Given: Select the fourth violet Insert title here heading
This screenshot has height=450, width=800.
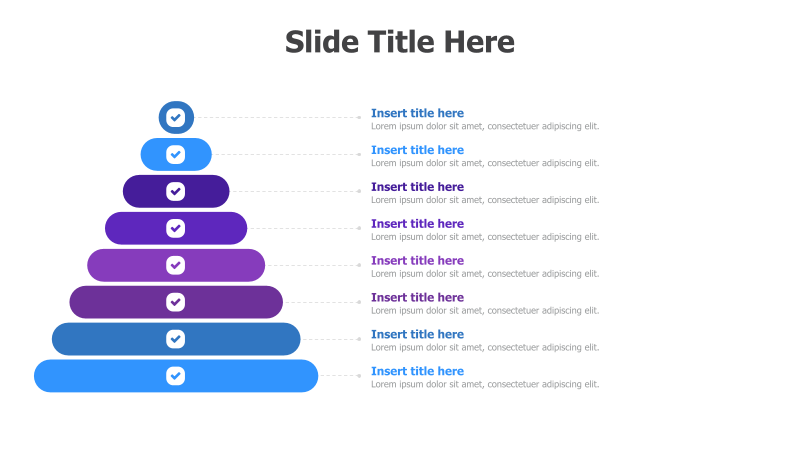Looking at the screenshot, I should tap(417, 223).
